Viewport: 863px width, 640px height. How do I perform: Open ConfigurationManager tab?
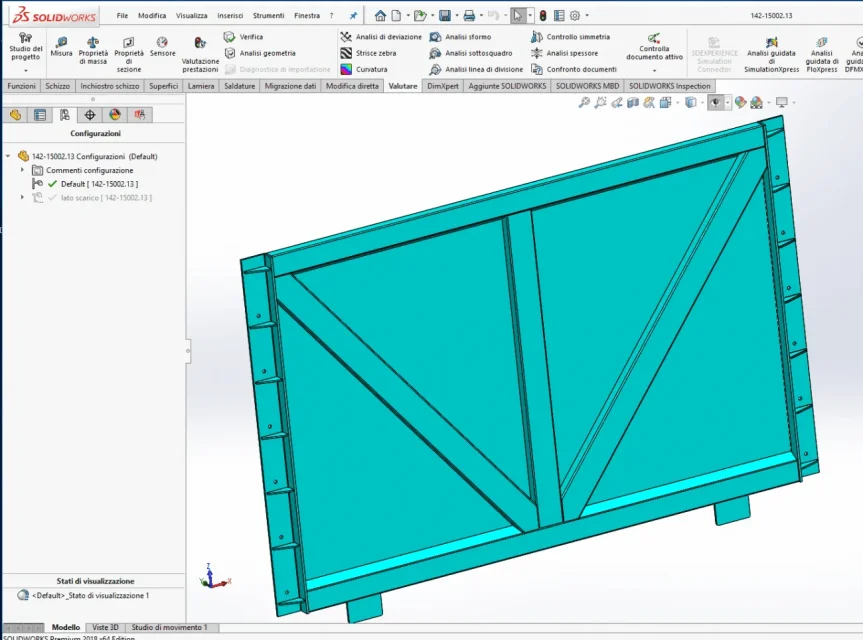pyautogui.click(x=65, y=114)
